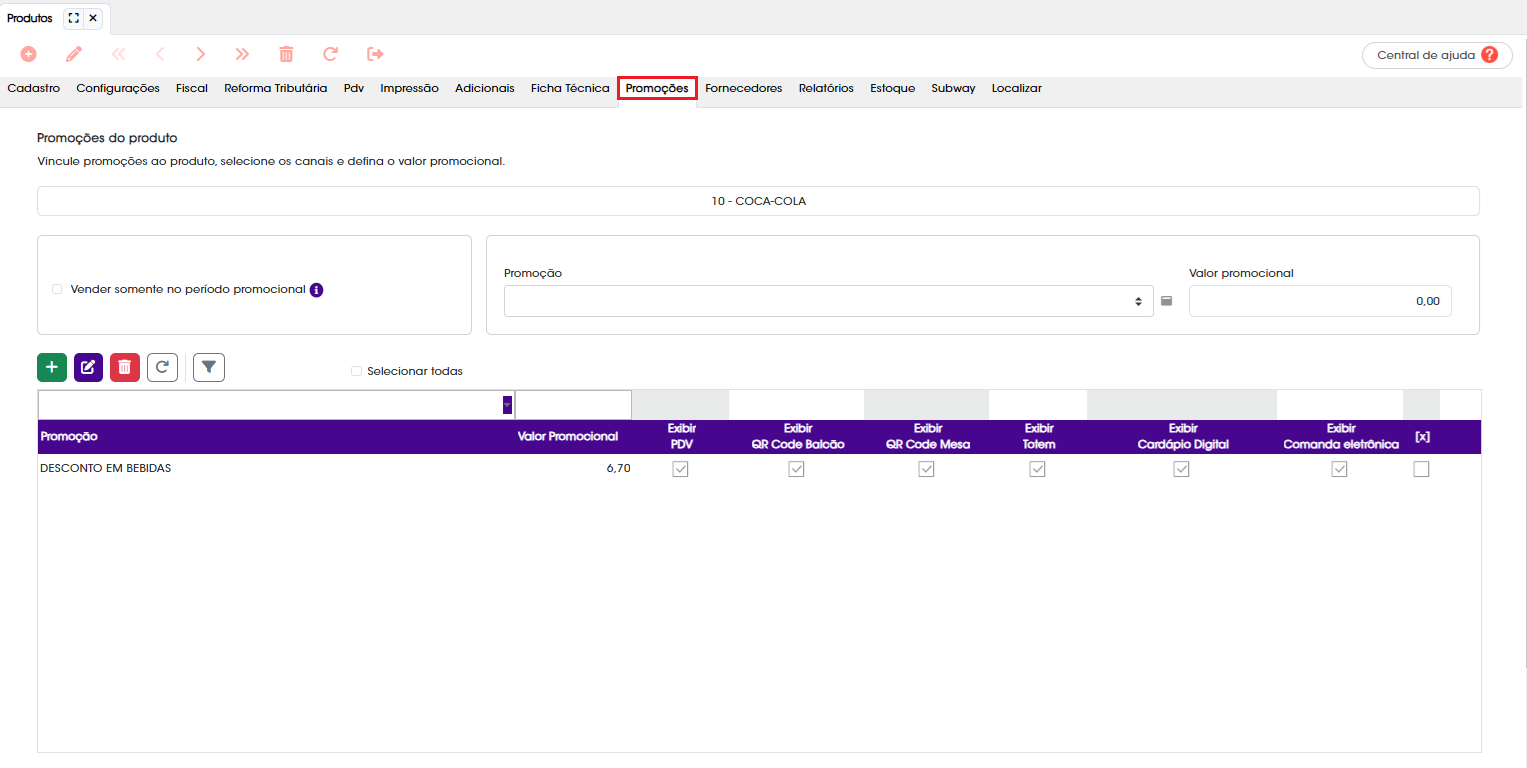Open the Cadastro tab
Image resolution: width=1527 pixels, height=768 pixels.
(34, 88)
